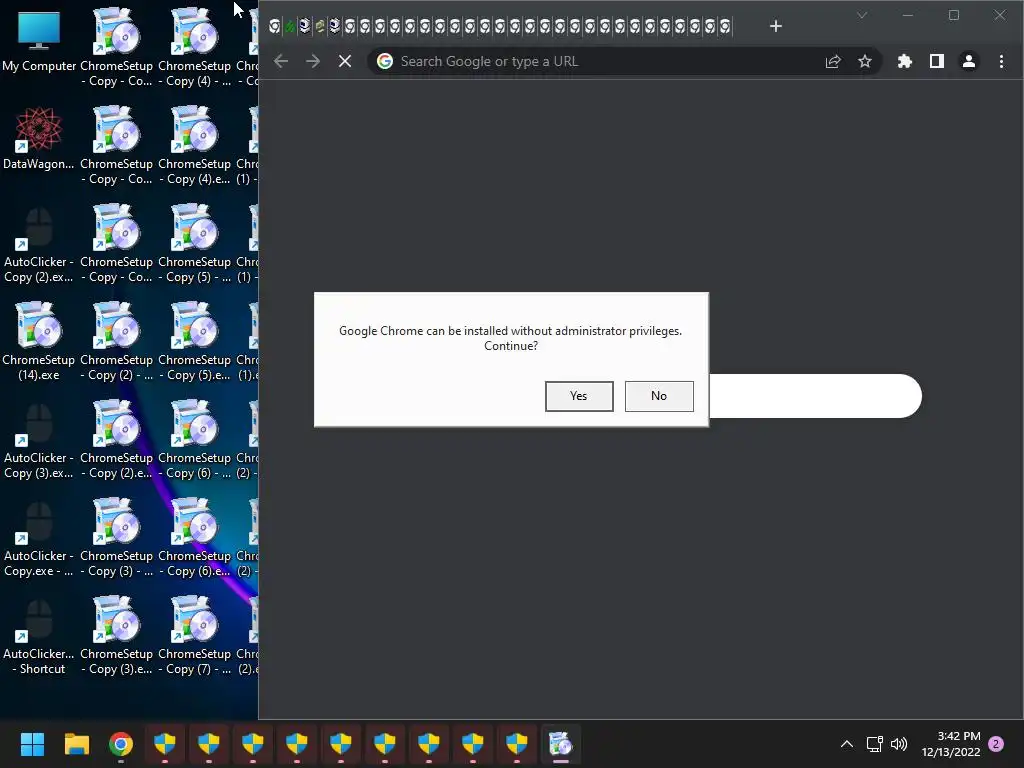1024x768 pixels.
Task: Click Yes in the Chrome install dialog
Action: (579, 396)
